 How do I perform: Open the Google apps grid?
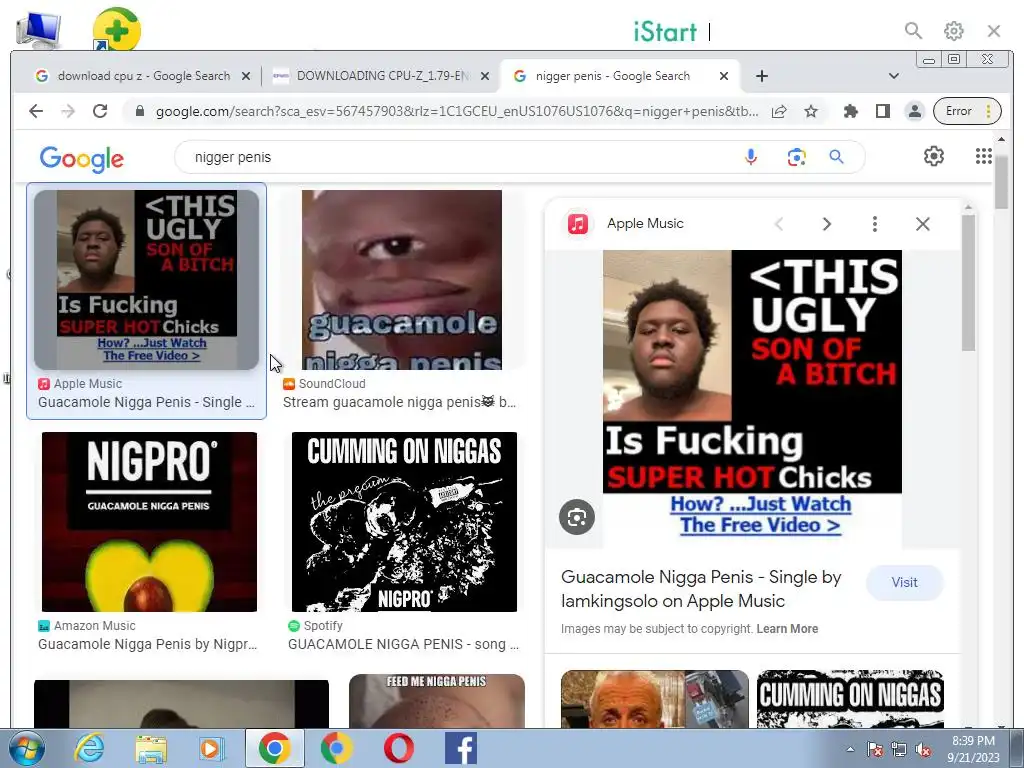point(984,156)
